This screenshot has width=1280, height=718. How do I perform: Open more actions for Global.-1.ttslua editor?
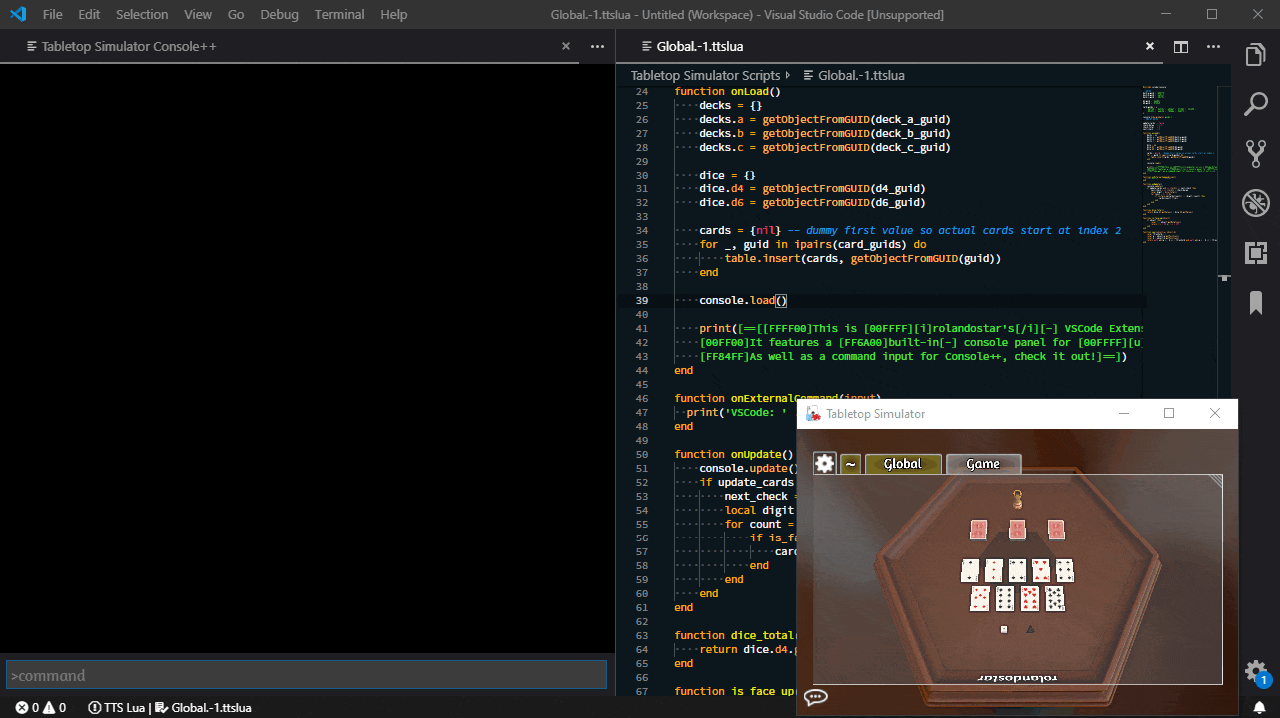[1213, 46]
